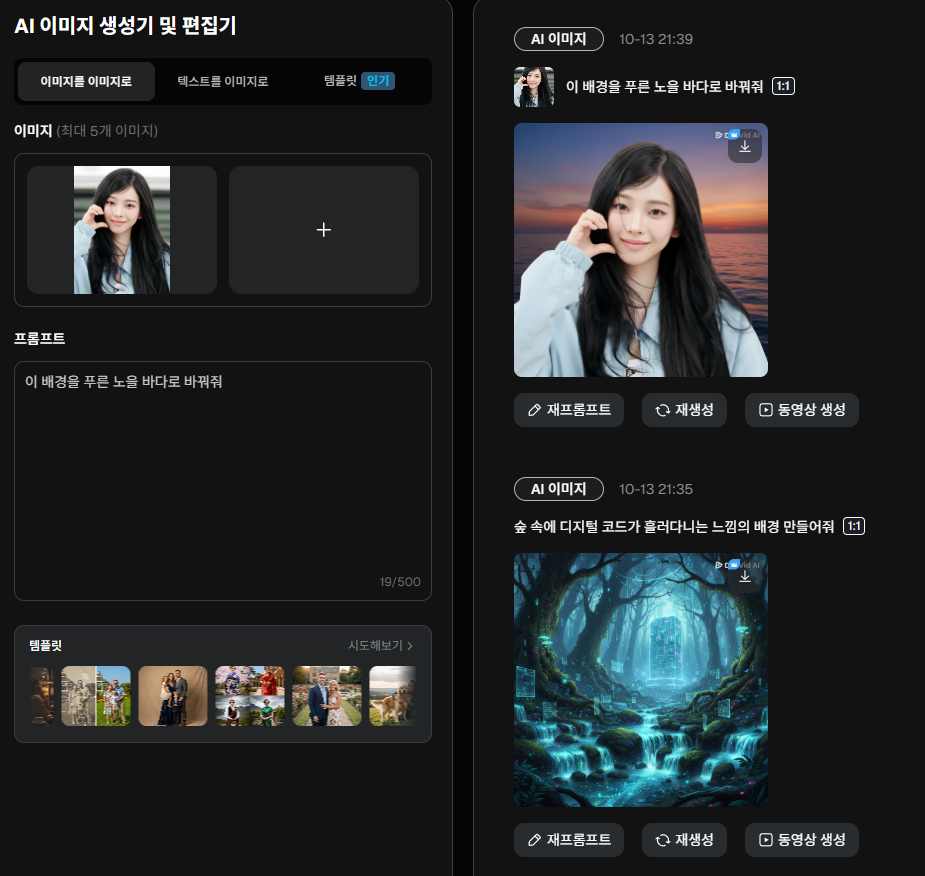Click 재생성 under the forest image
Viewport: 925px width, 876px height.
click(684, 840)
